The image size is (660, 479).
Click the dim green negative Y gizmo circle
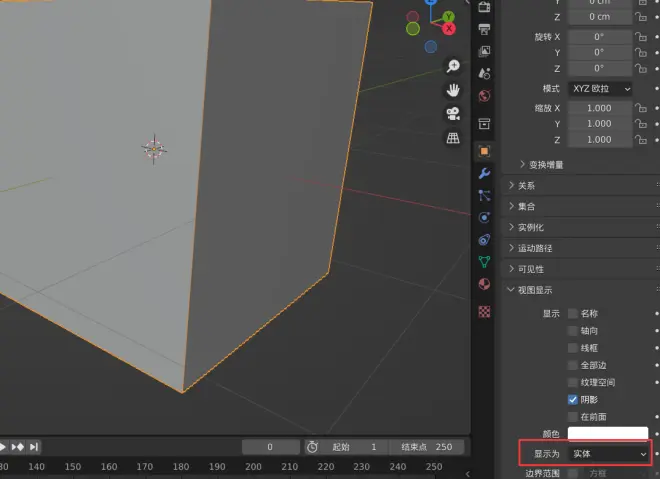(413, 29)
